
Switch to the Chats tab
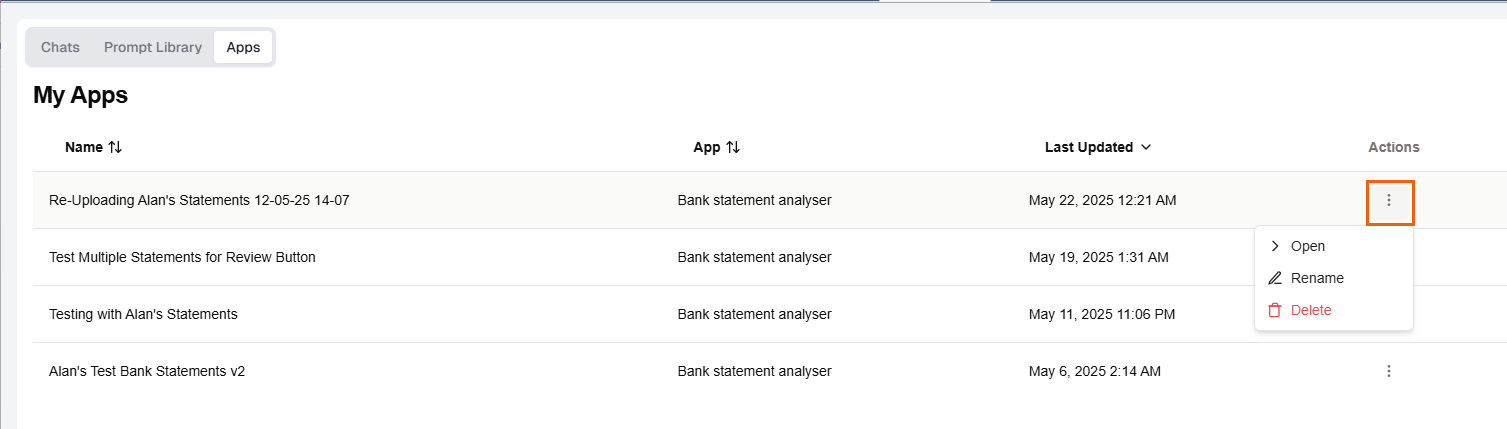click(60, 47)
